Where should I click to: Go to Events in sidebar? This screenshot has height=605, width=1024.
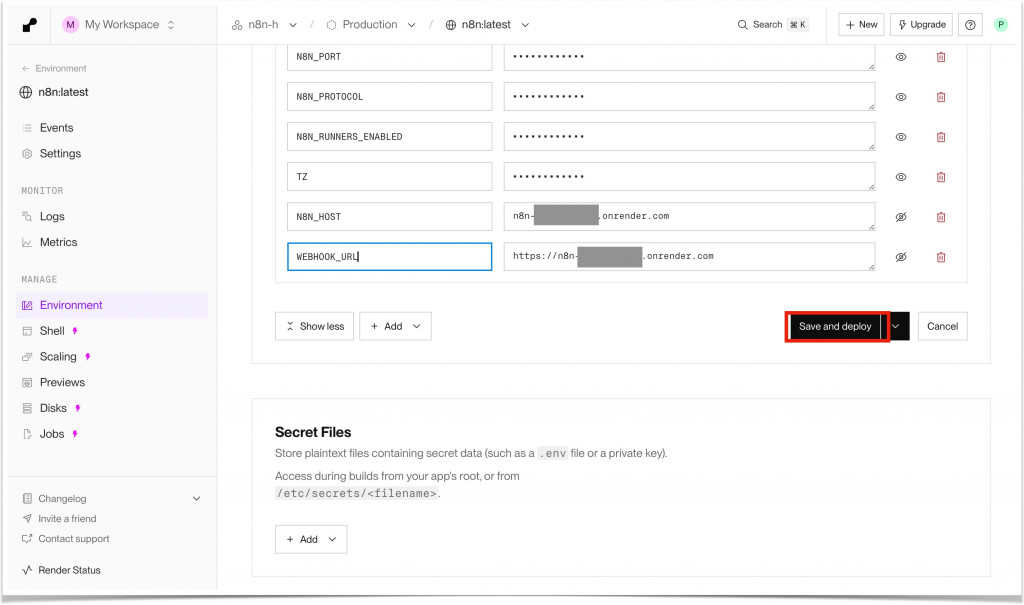coord(56,128)
